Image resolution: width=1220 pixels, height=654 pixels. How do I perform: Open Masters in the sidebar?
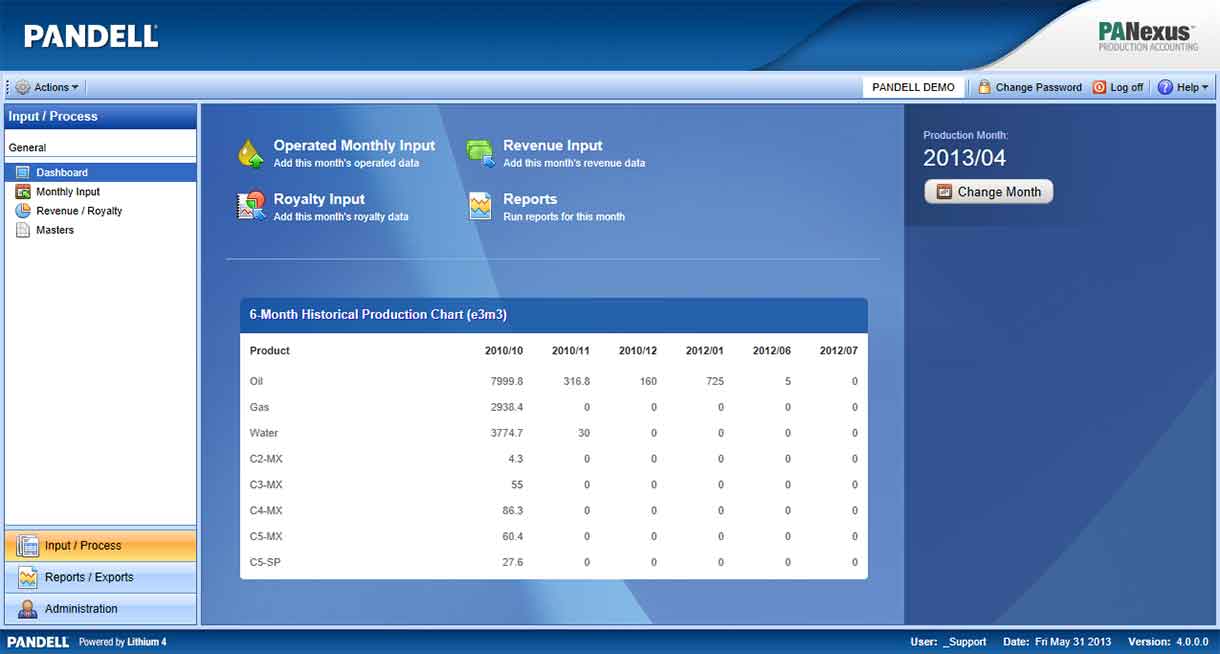click(55, 230)
